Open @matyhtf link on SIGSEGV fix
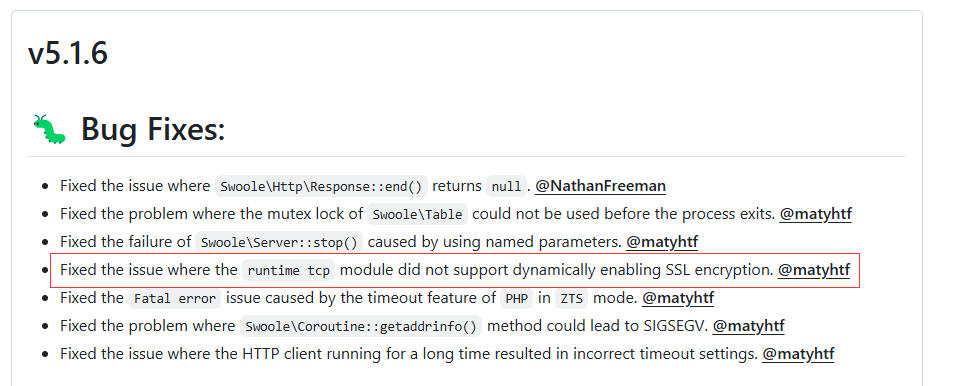Screen dimensions: 955x386 (x=749, y=326)
